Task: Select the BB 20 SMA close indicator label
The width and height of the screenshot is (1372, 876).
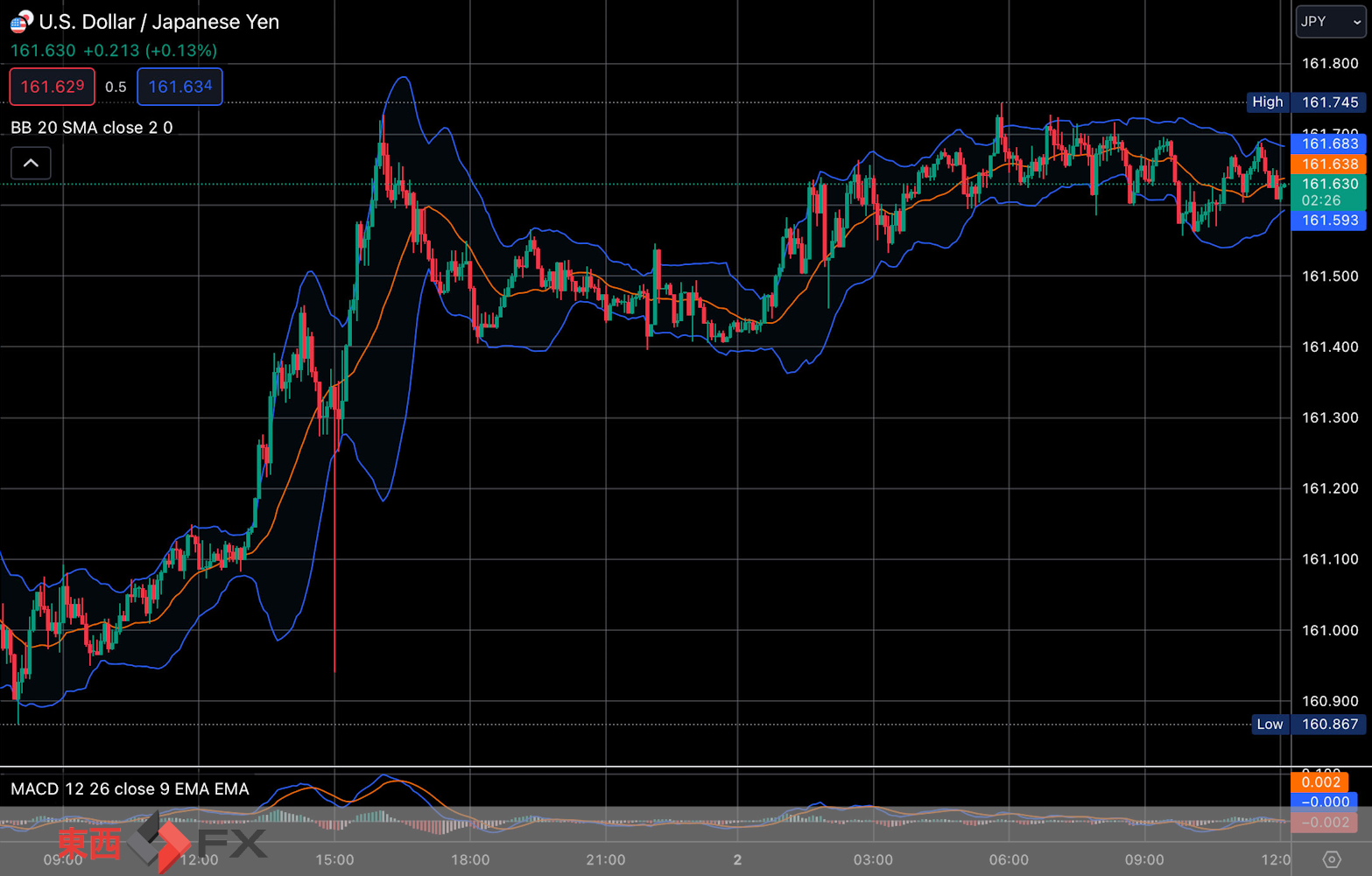Action: pyautogui.click(x=92, y=128)
